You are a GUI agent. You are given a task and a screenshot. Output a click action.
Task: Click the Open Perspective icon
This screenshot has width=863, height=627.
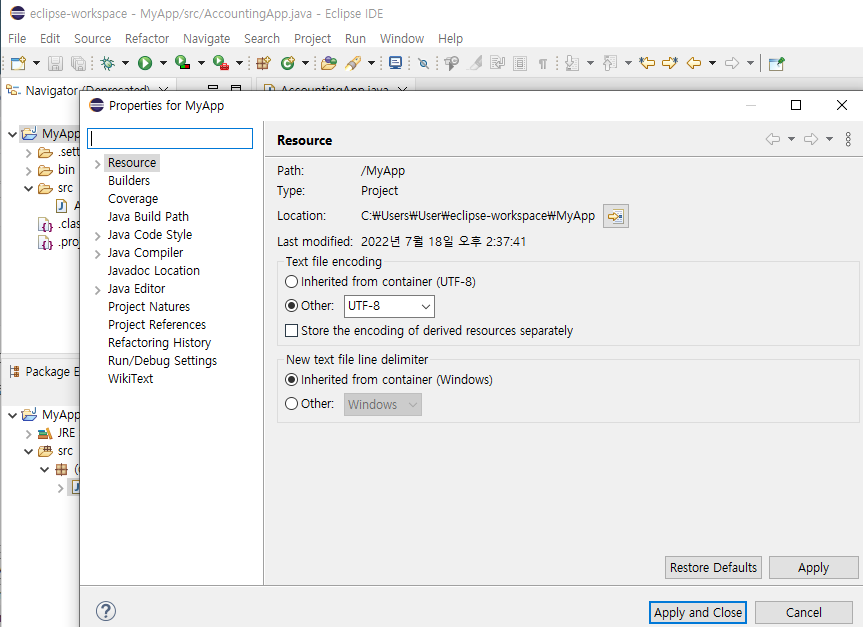click(777, 64)
